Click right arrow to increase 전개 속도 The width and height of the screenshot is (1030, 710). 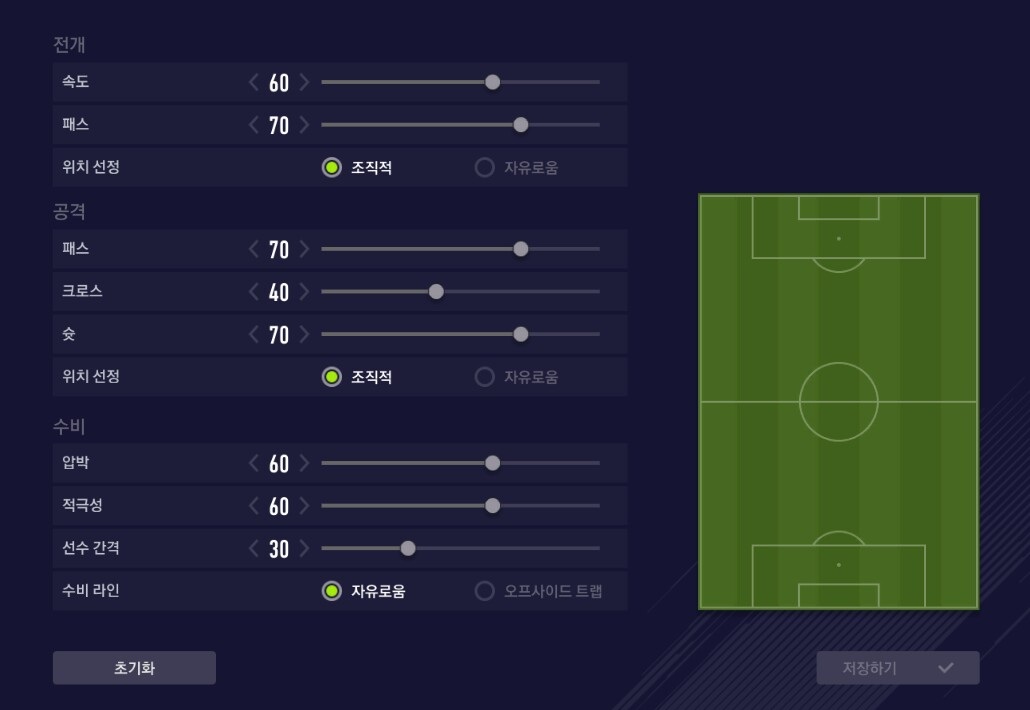(x=304, y=82)
